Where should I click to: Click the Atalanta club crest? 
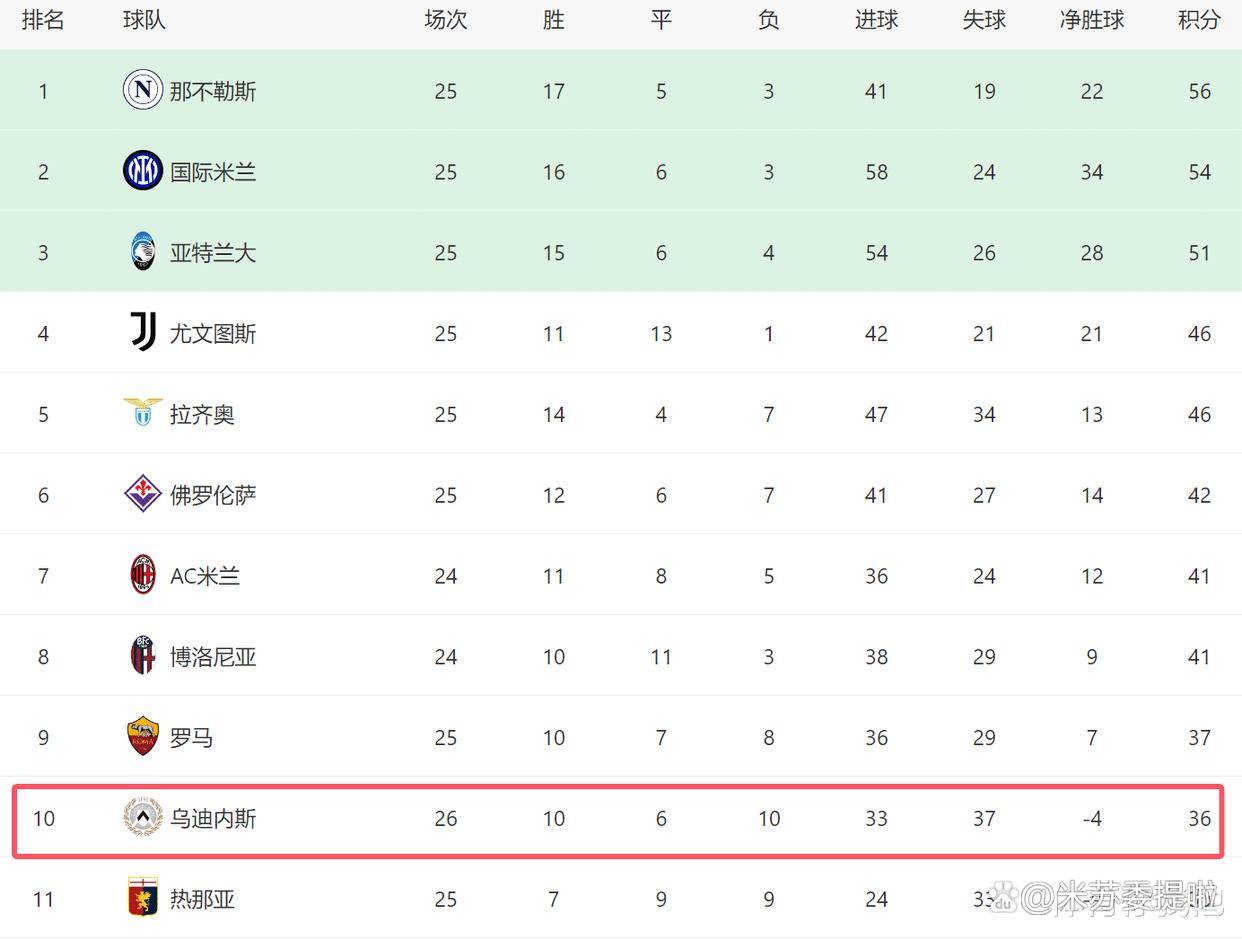pos(143,252)
